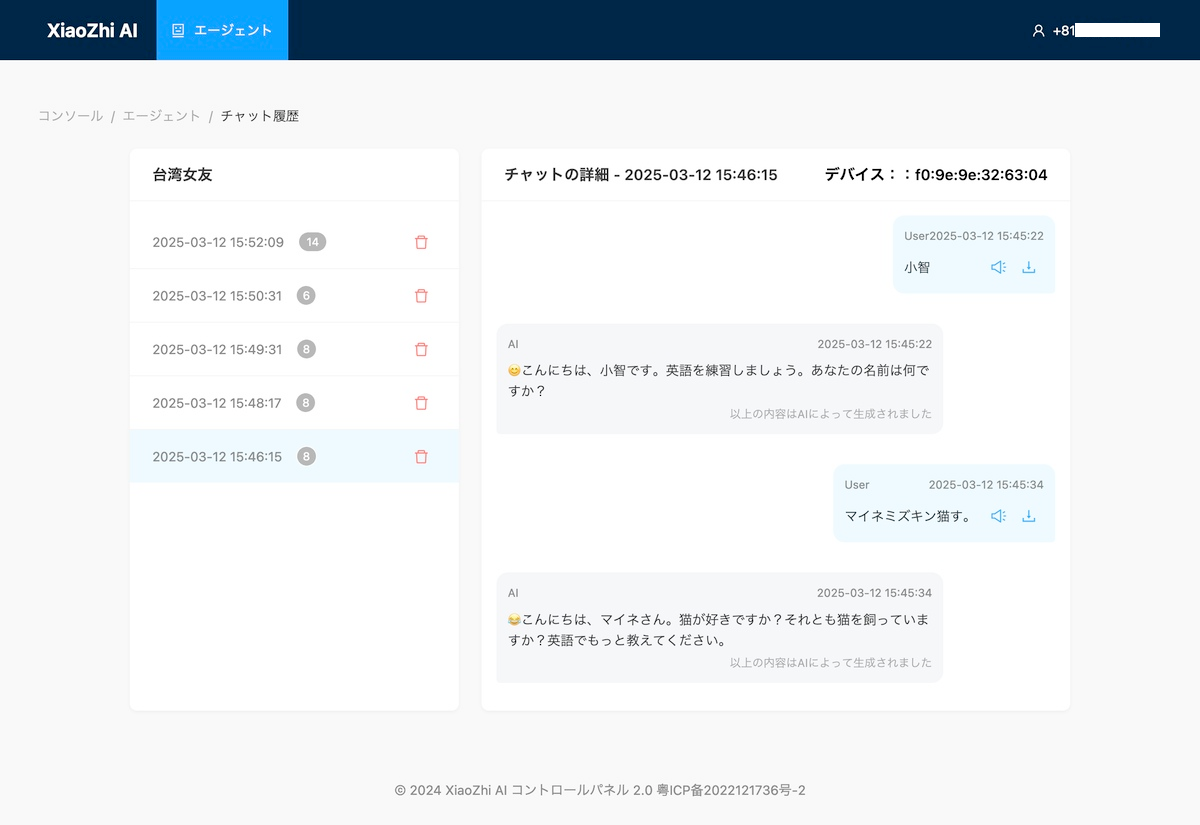The image size is (1200, 825).
Task: Go to エージェント breadcrumb link
Action: pos(162,116)
